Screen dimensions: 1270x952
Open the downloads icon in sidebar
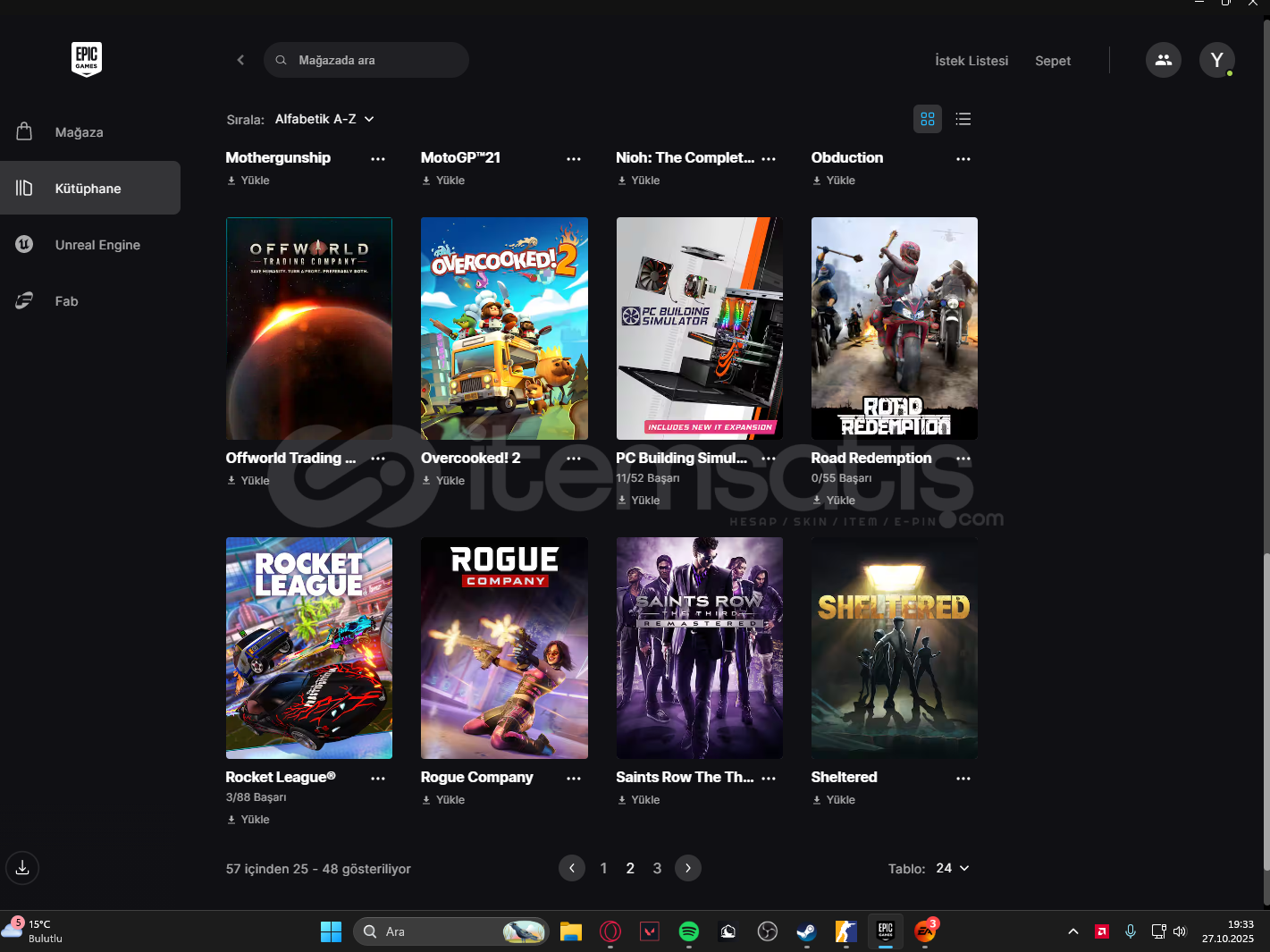coord(22,868)
